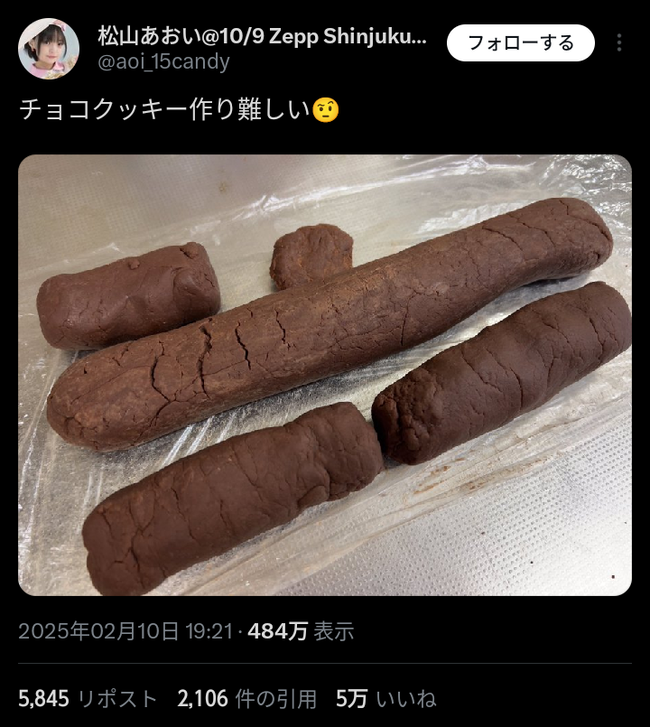View the 2,106 quote count
The image size is (650, 727).
(203, 699)
